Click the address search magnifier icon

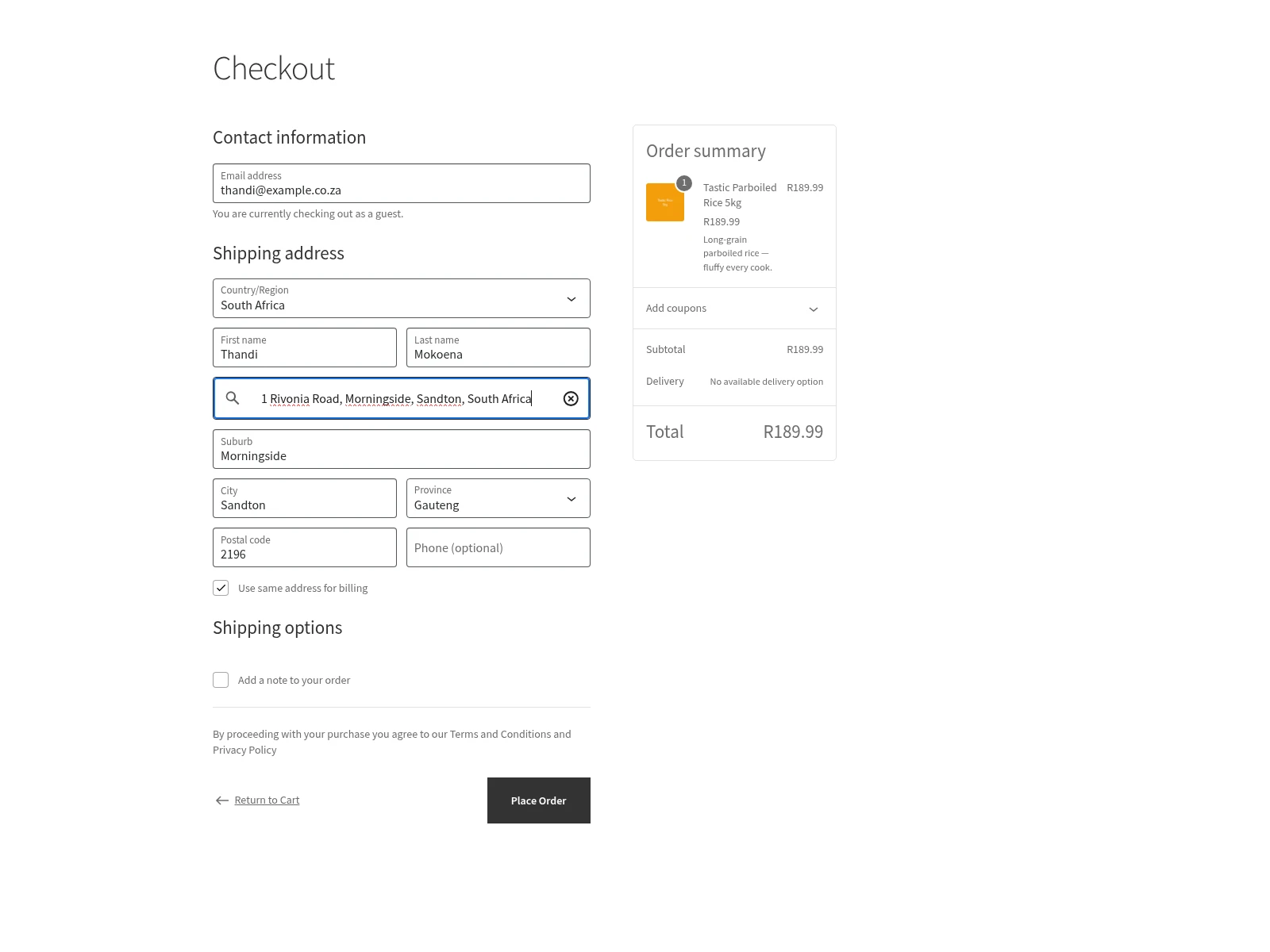[233, 398]
